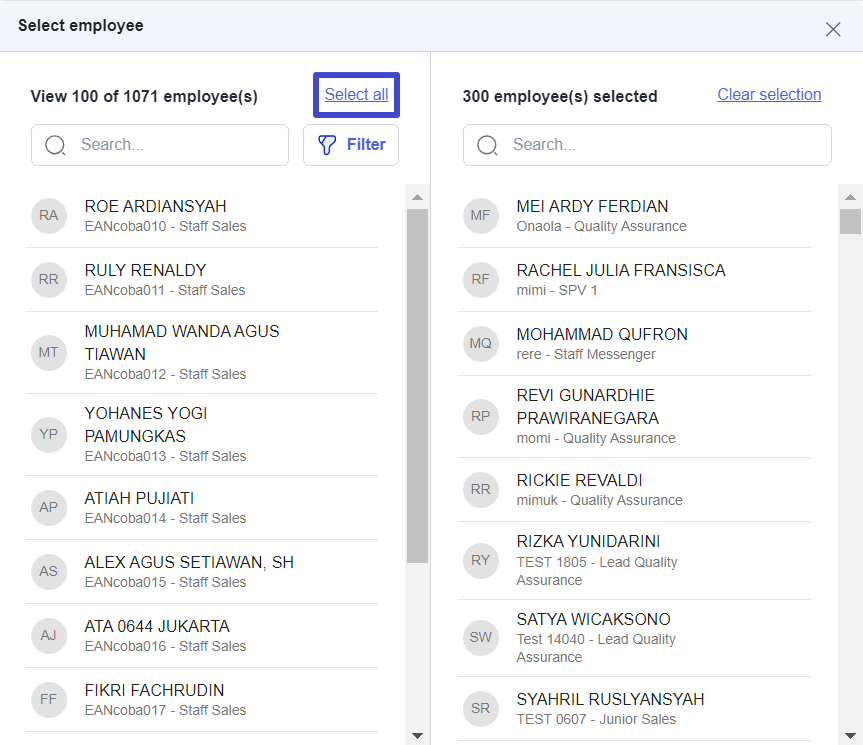The image size is (863, 745).
Task: Click the MT avatar for Muhamad Wanda
Action: [49, 352]
